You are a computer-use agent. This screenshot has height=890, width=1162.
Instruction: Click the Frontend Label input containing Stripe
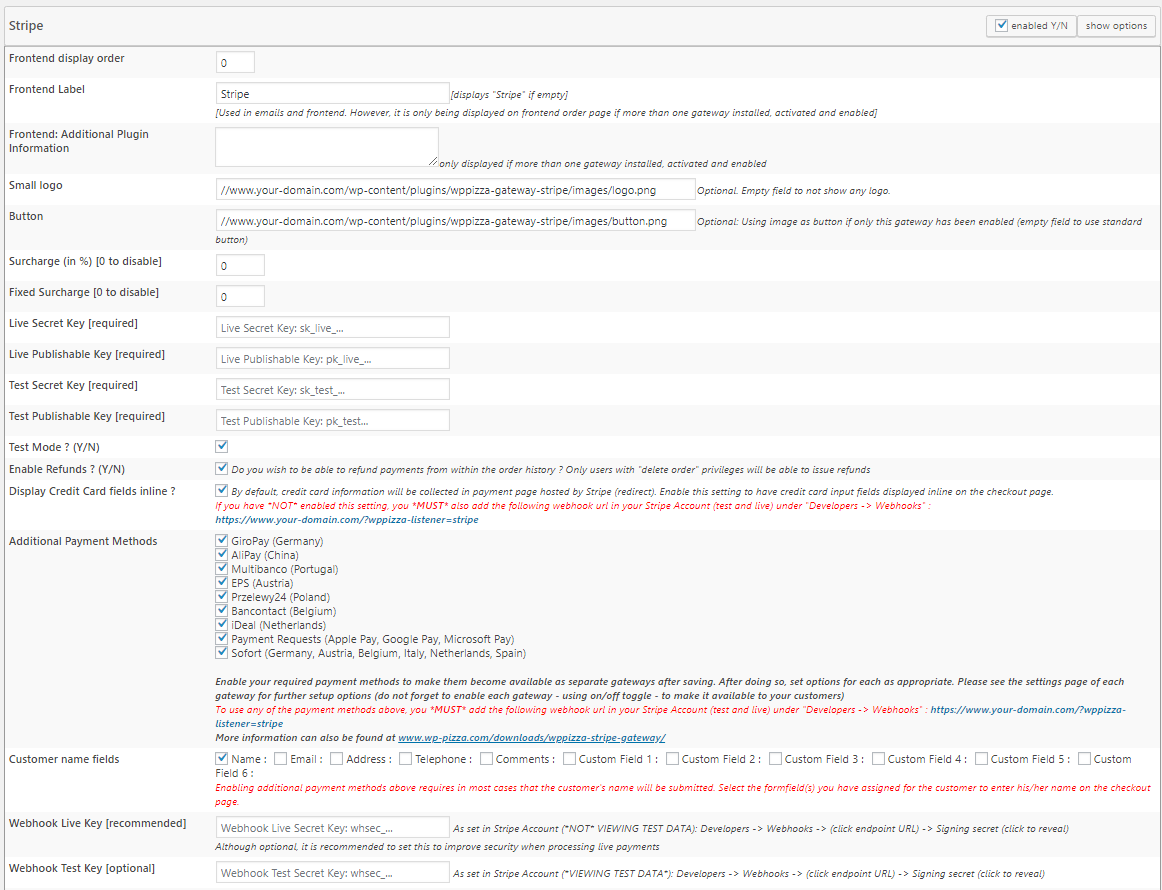click(332, 93)
